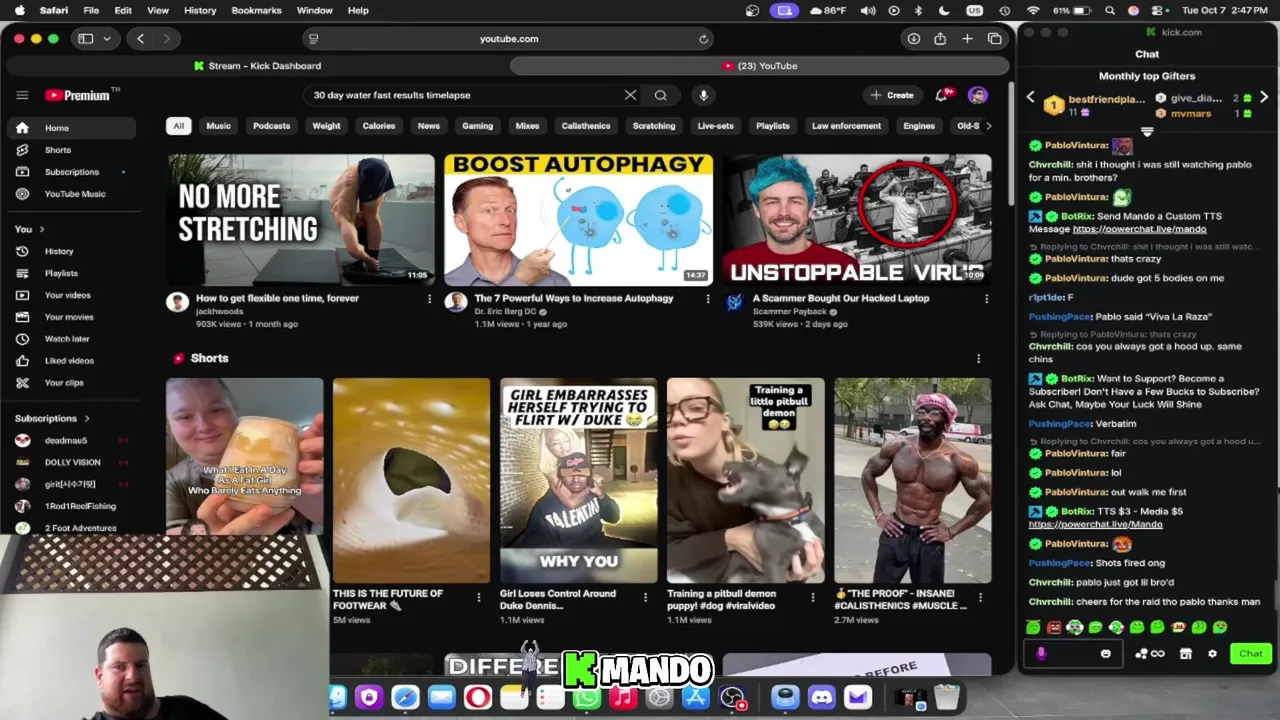
Task: Open Discord from the Dock
Action: [x=821, y=697]
